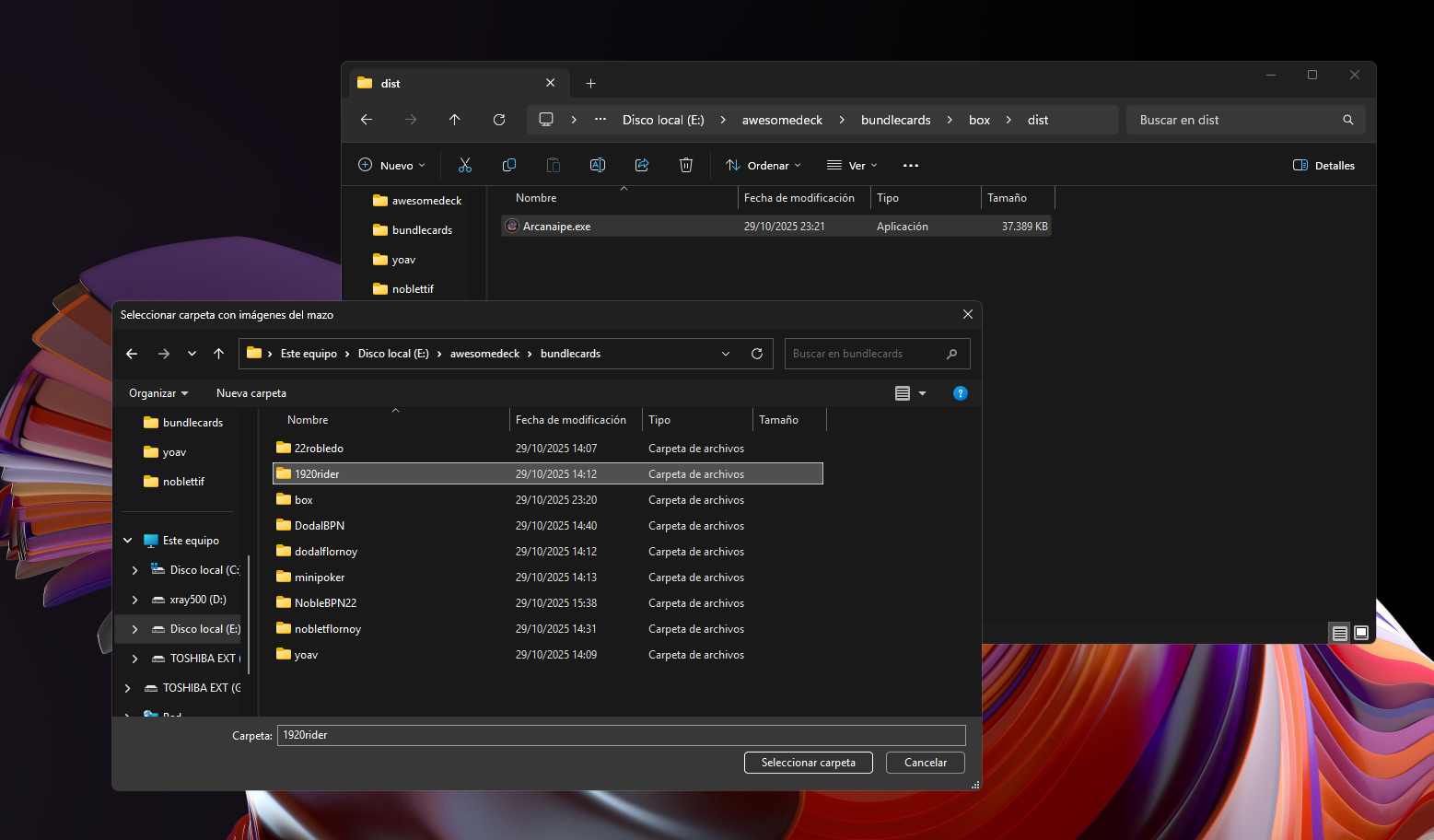
Task: Open the Ordenar dropdown menu
Action: [x=764, y=166]
